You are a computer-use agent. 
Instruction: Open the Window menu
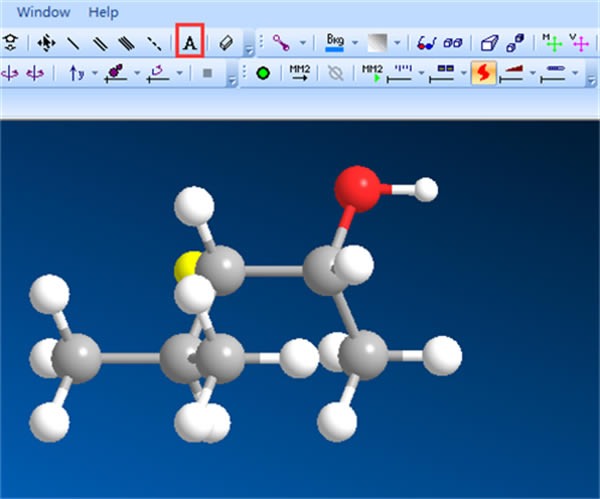click(x=44, y=13)
